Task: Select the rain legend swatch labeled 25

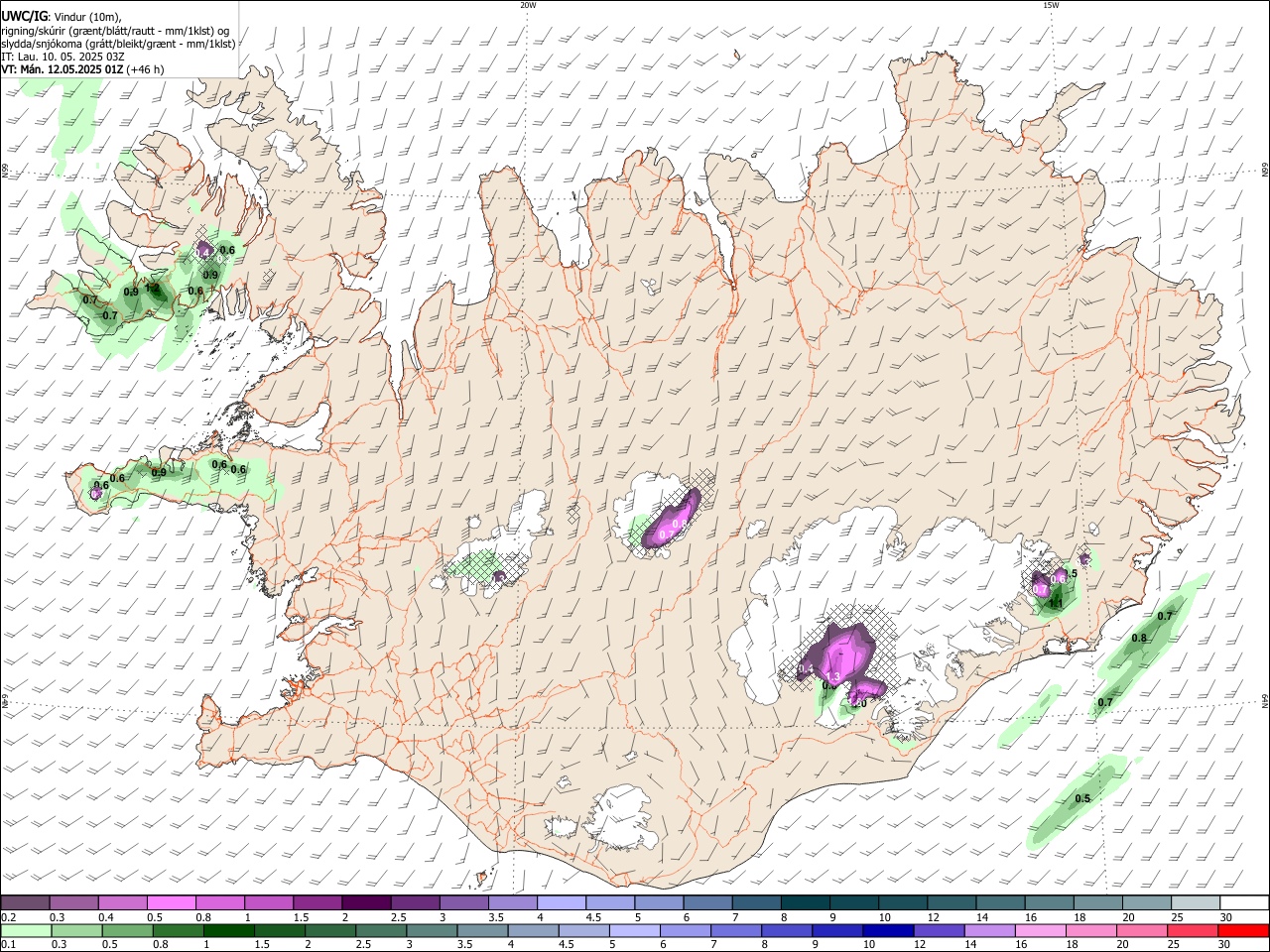Action: pyautogui.click(x=1193, y=930)
